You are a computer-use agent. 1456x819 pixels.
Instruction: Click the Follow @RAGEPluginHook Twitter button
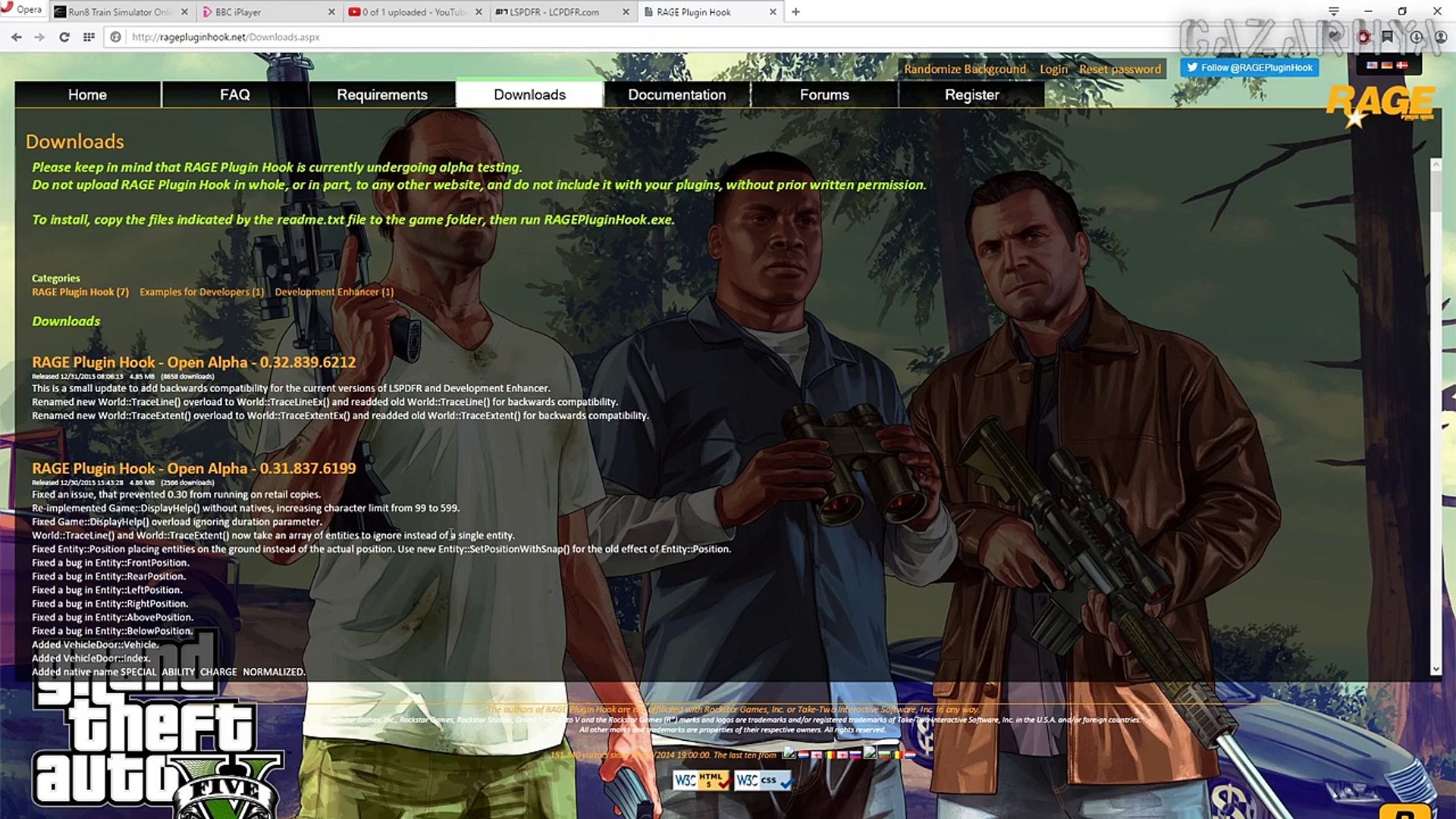click(1249, 67)
